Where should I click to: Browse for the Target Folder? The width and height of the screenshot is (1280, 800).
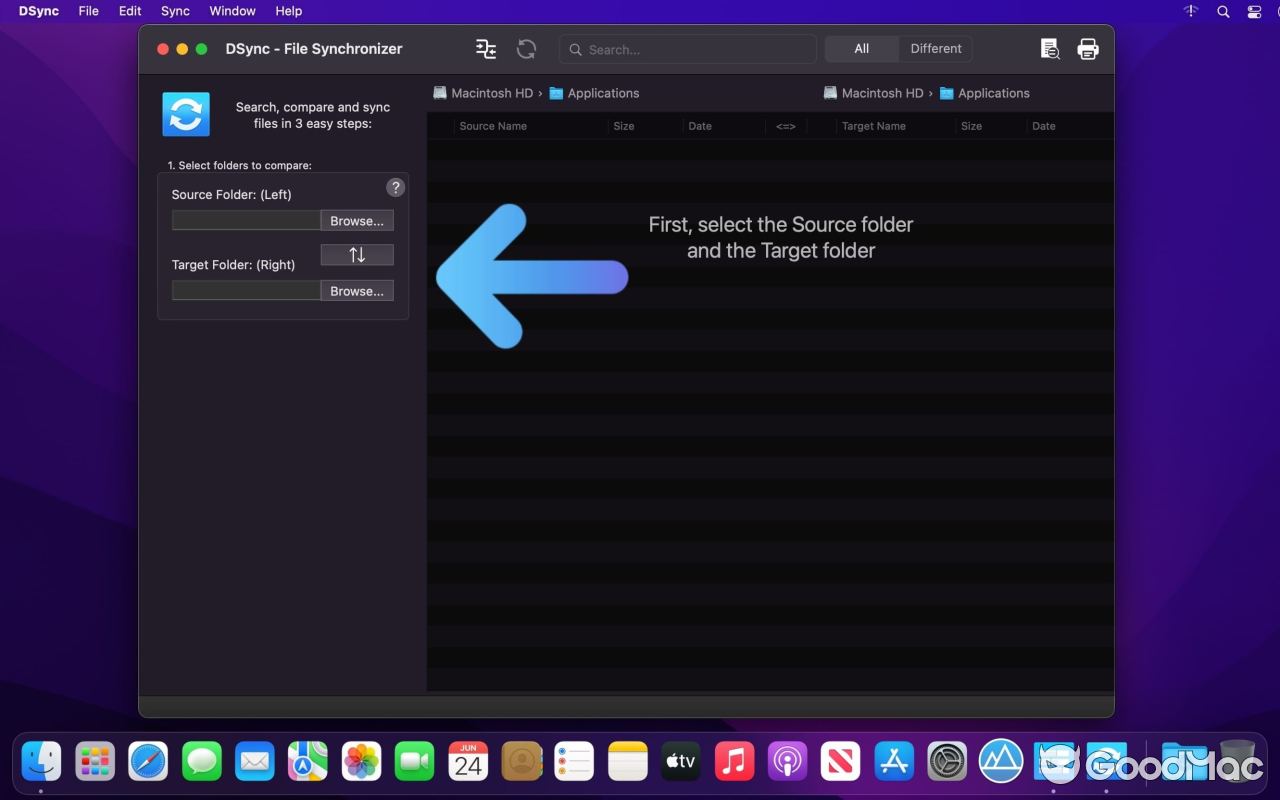click(357, 290)
